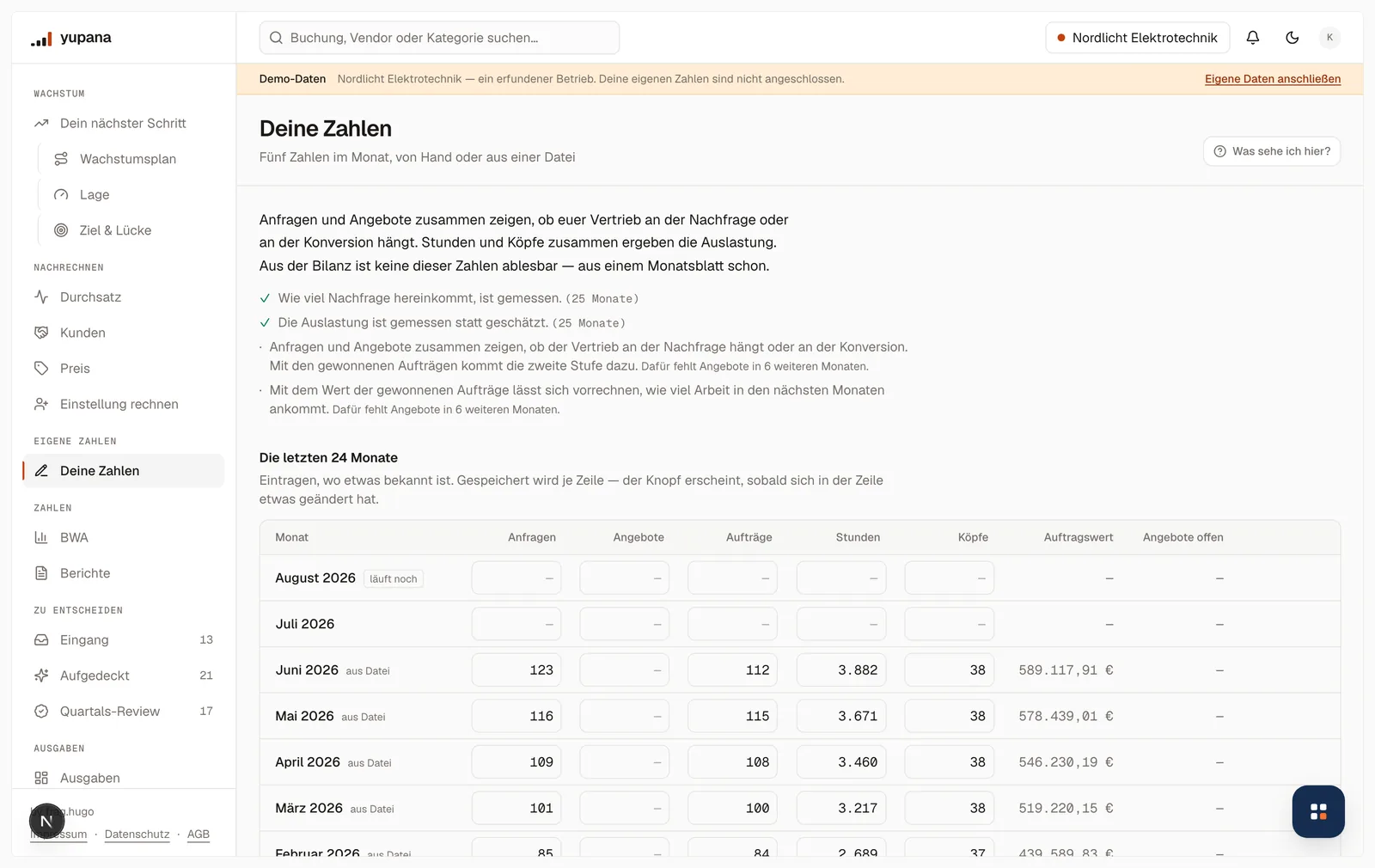
Task: Click the Köpfe field for August 2026
Action: coord(950,578)
